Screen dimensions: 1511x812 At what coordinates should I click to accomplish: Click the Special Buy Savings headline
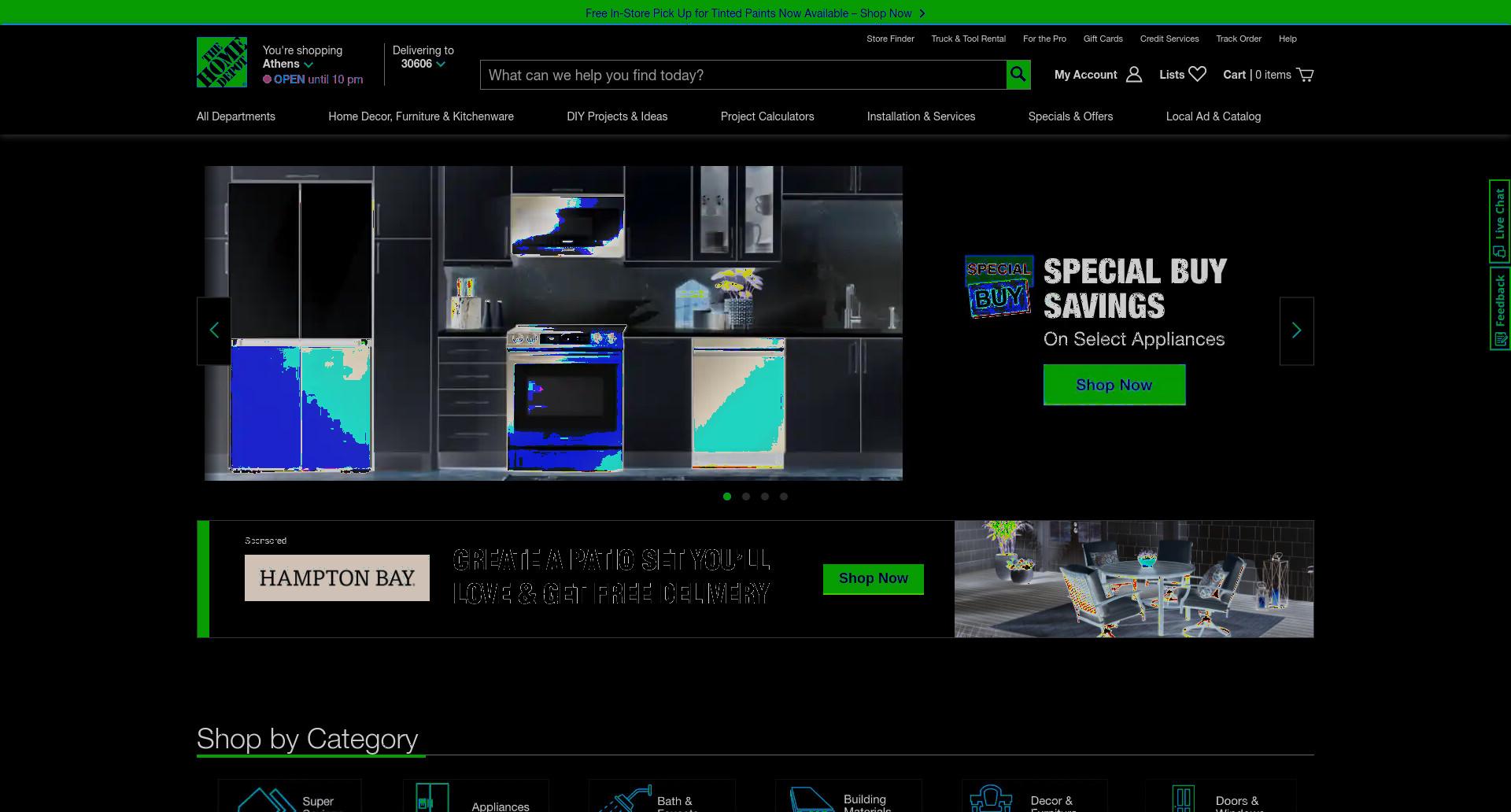1135,289
